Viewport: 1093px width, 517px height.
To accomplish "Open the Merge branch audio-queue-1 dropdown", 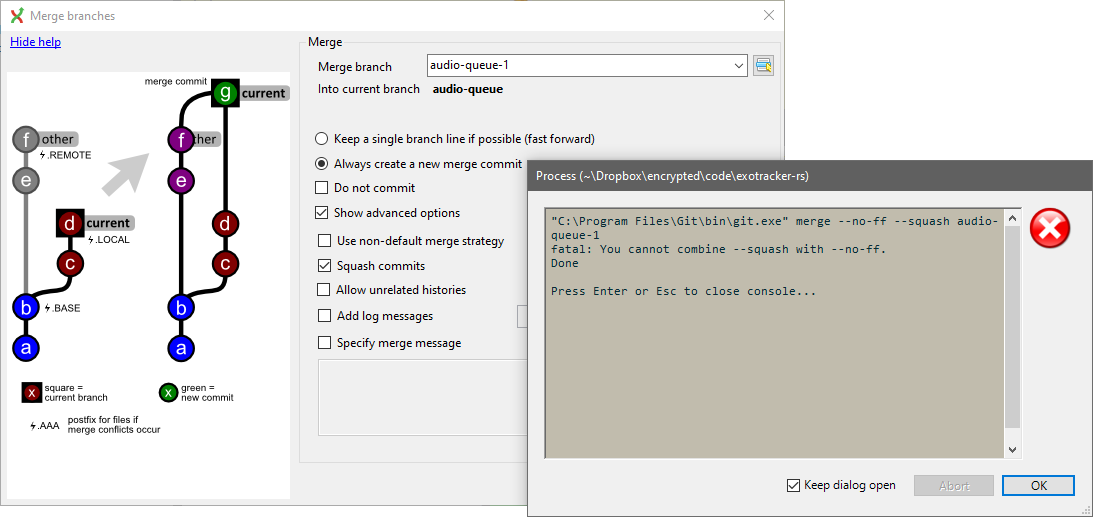I will pyautogui.click(x=739, y=66).
